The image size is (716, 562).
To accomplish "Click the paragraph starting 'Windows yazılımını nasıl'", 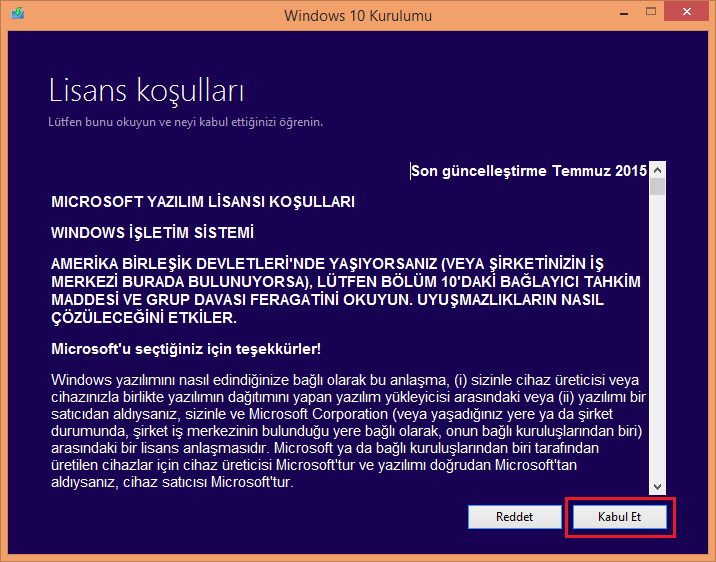I will tap(348, 431).
